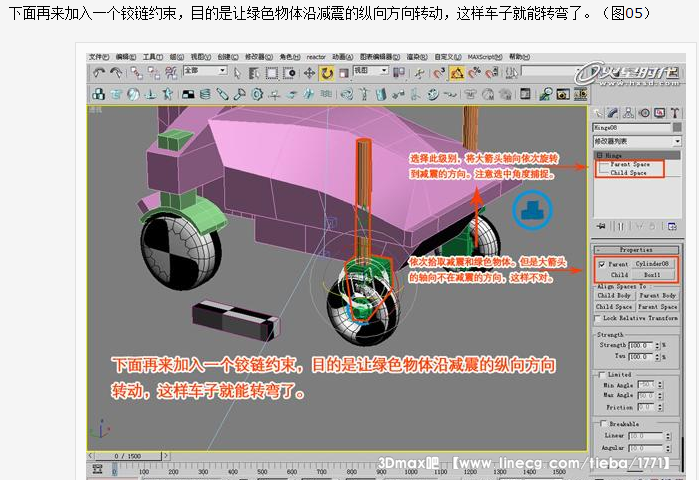699x480 pixels.
Task: Click Align Spaces To Child Space button
Action: [x=614, y=307]
